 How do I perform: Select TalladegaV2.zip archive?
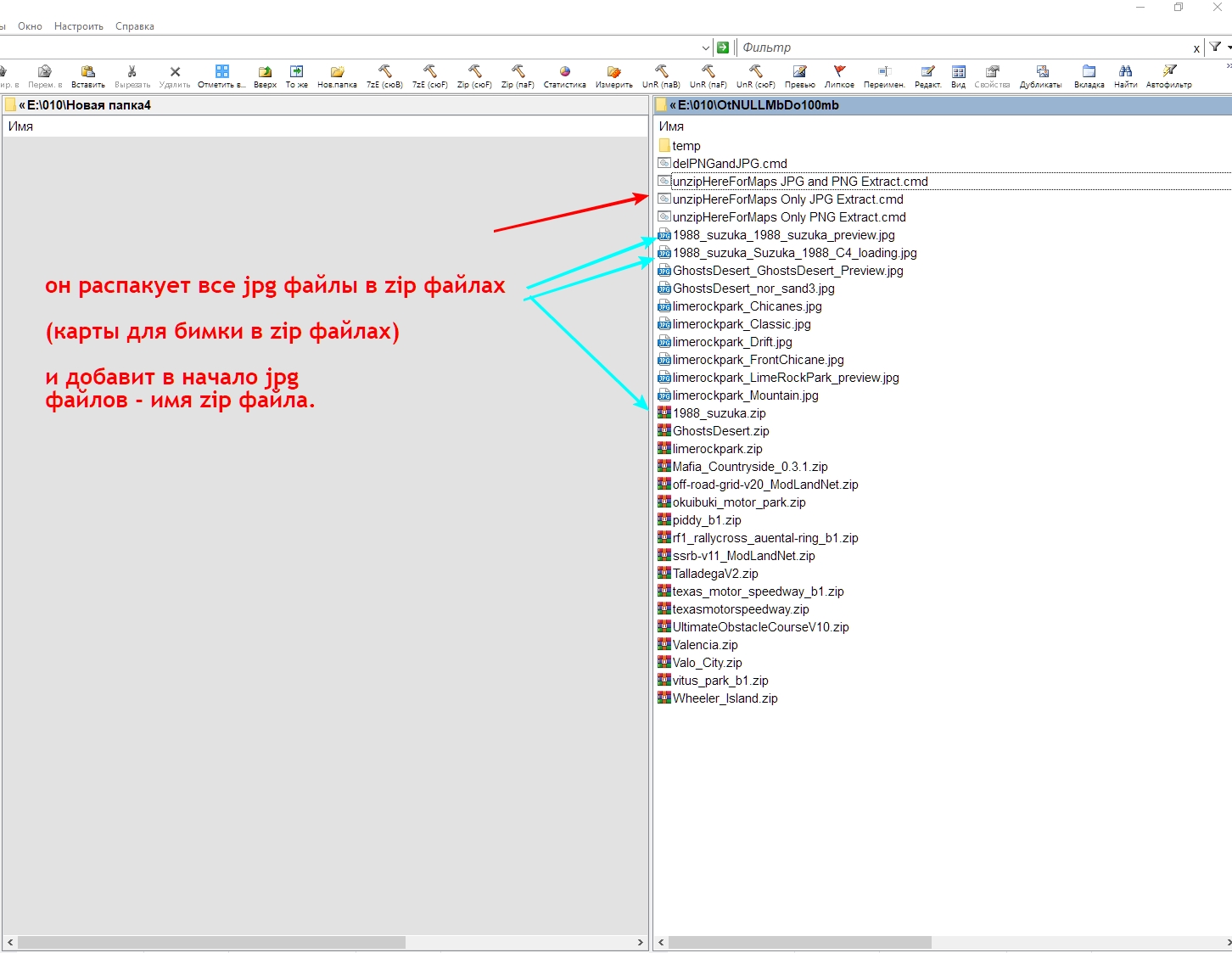708,574
